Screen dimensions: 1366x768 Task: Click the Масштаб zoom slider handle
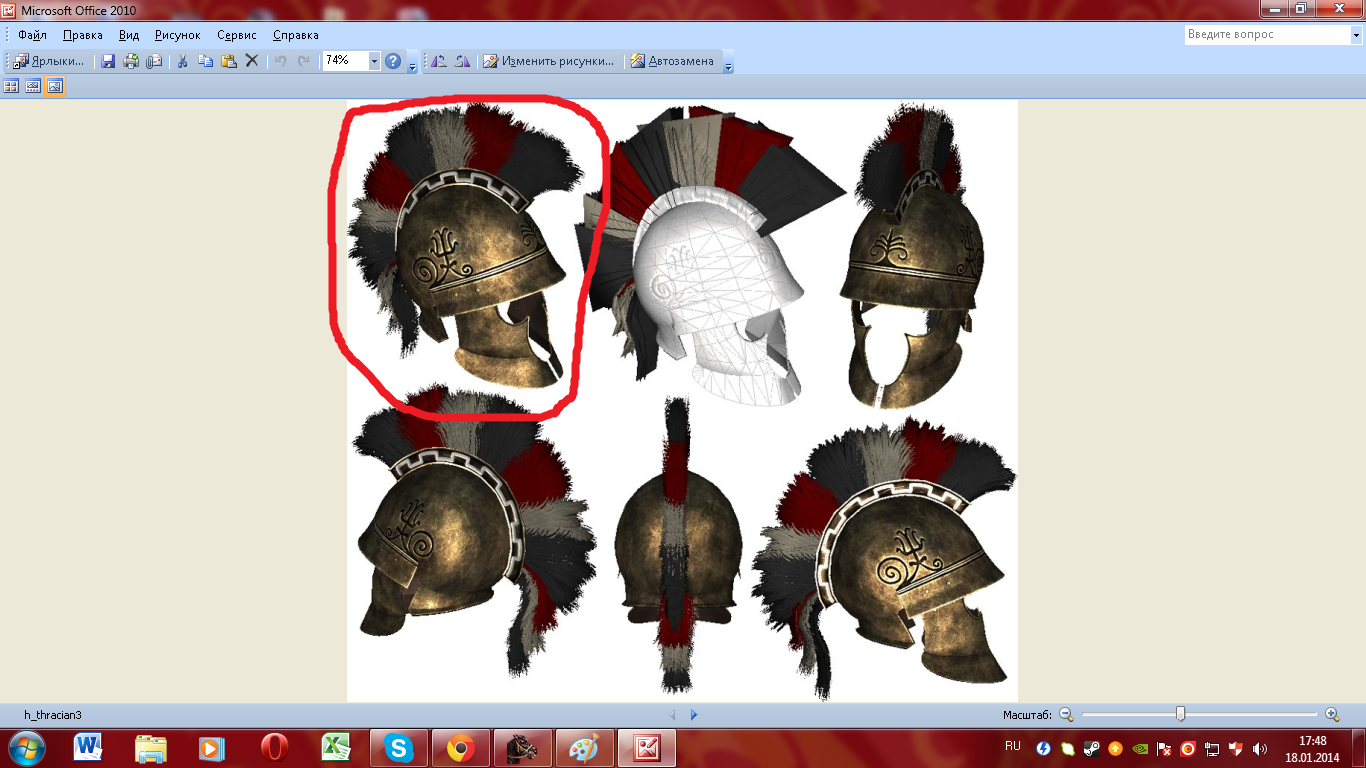click(1180, 714)
